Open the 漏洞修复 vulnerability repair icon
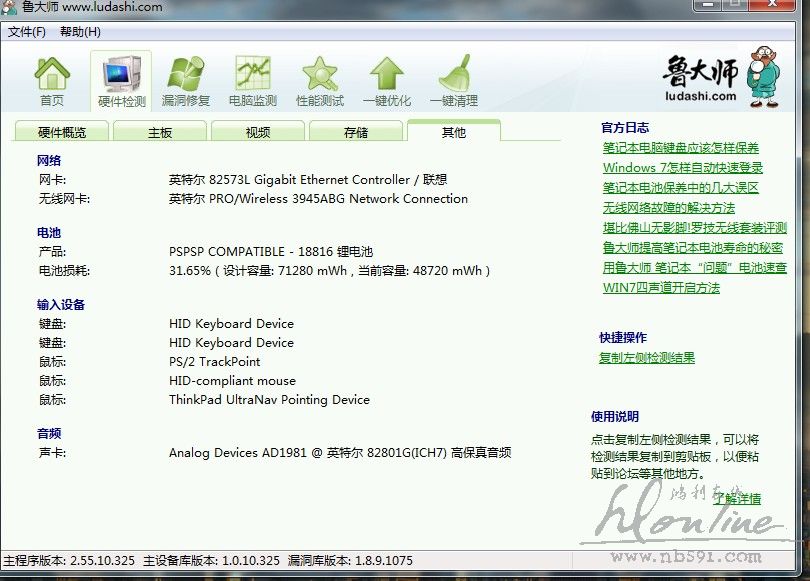Viewport: 810px width, 581px height. coord(185,81)
